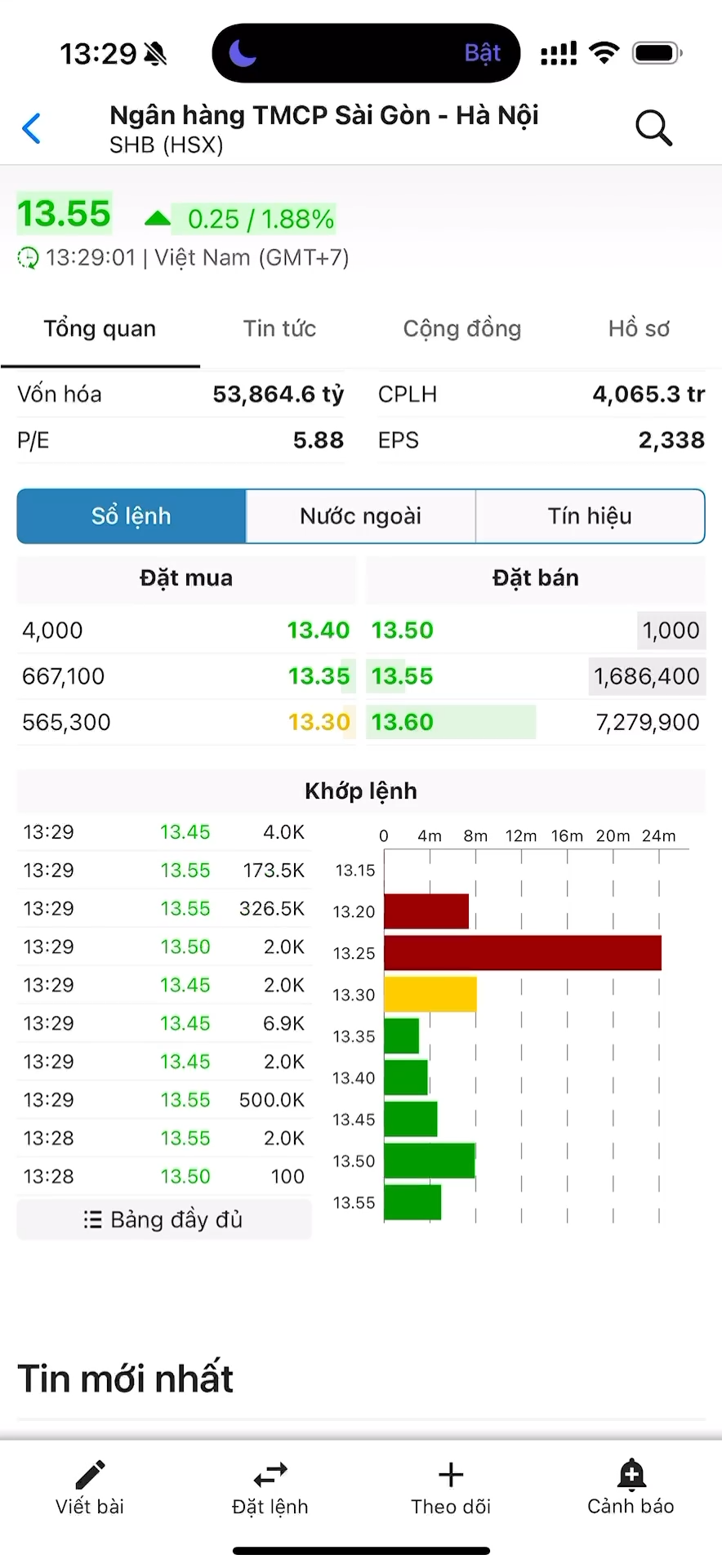Tap the dark red 13.25 volume bar
Viewport: 722px width, 1568px height.
[x=523, y=953]
